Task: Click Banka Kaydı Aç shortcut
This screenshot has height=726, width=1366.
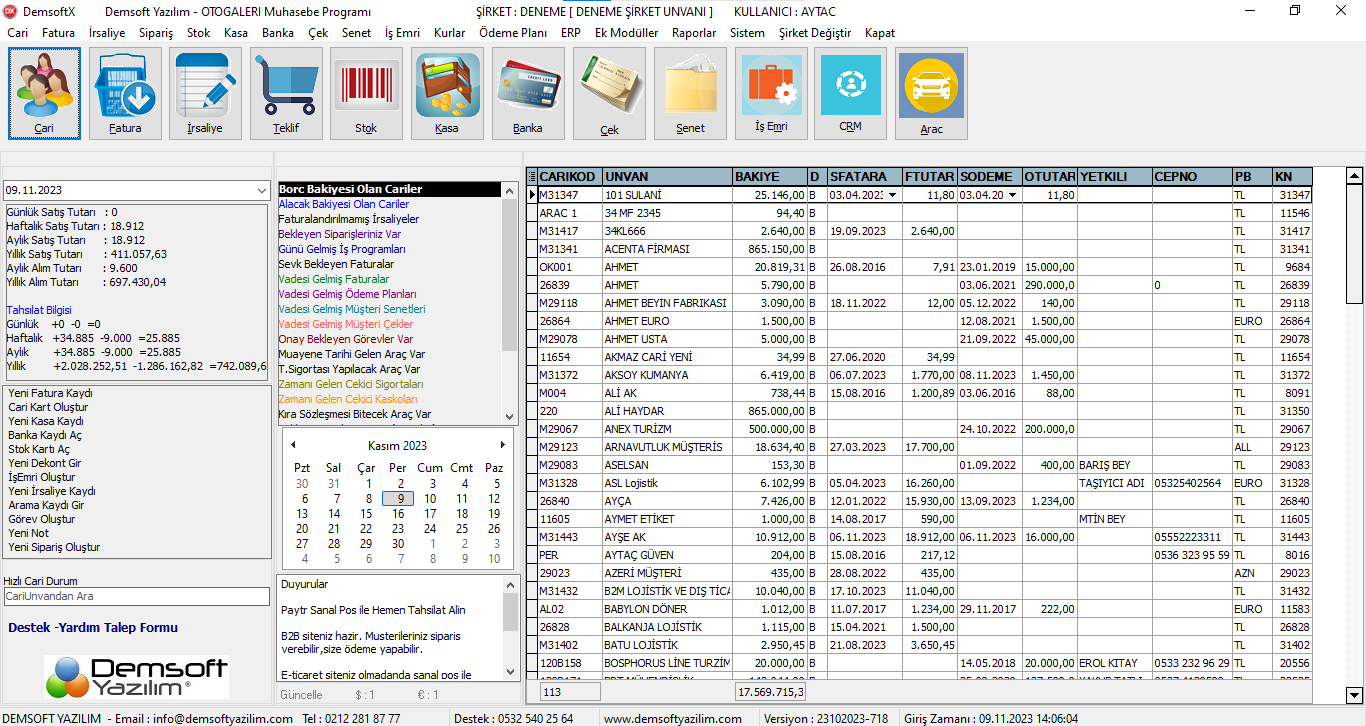Action: [45, 435]
